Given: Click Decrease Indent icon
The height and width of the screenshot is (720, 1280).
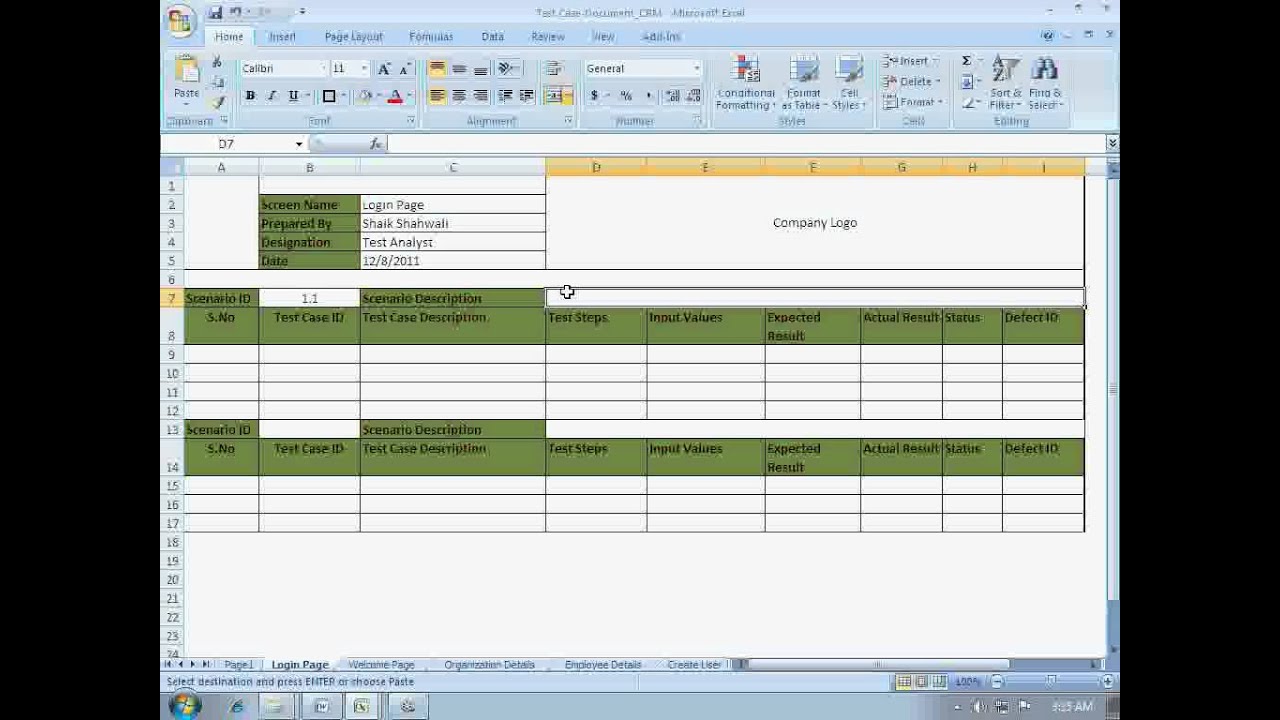Looking at the screenshot, I should click(x=505, y=96).
